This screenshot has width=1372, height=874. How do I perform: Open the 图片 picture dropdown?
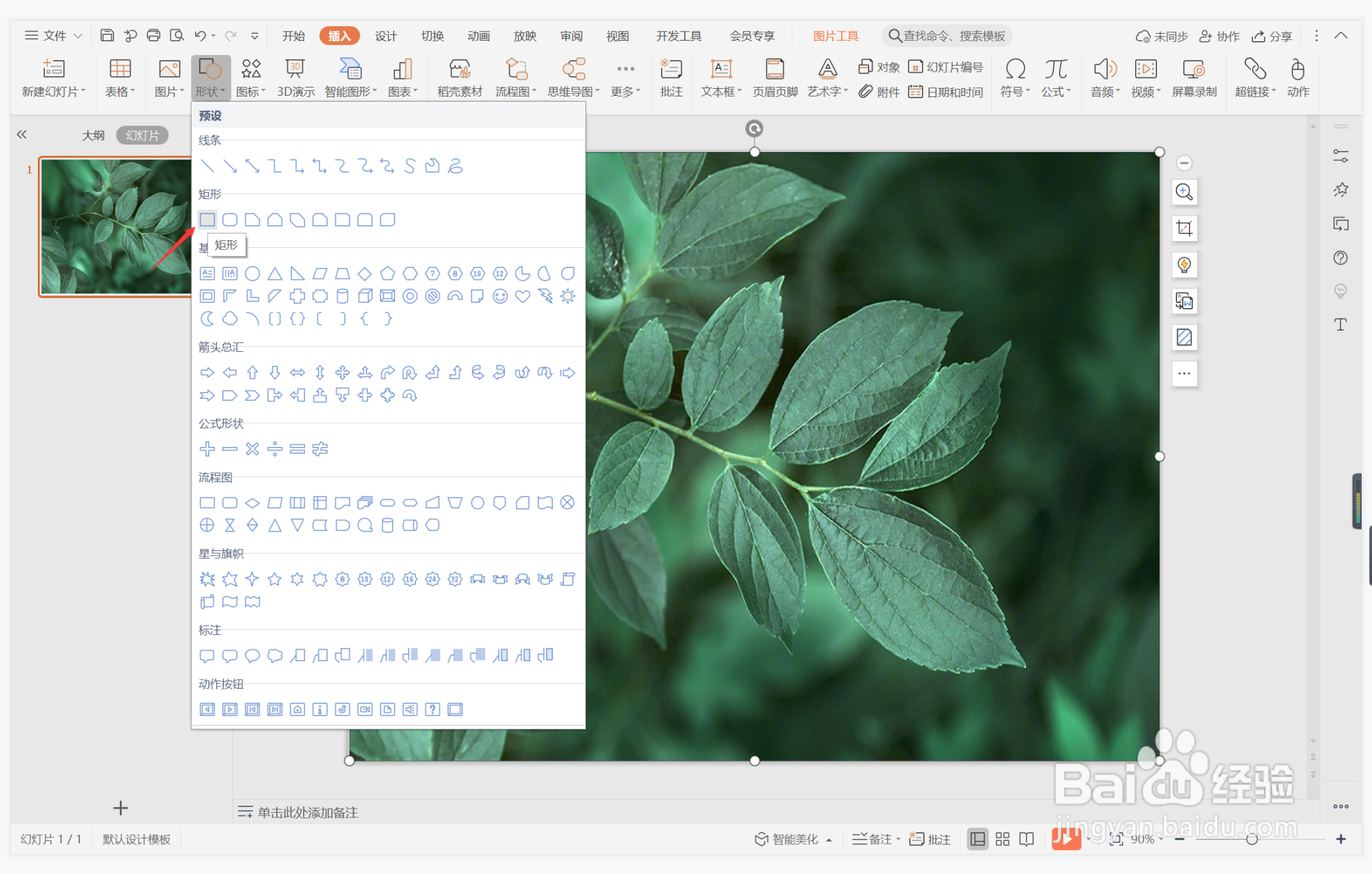coord(169,78)
